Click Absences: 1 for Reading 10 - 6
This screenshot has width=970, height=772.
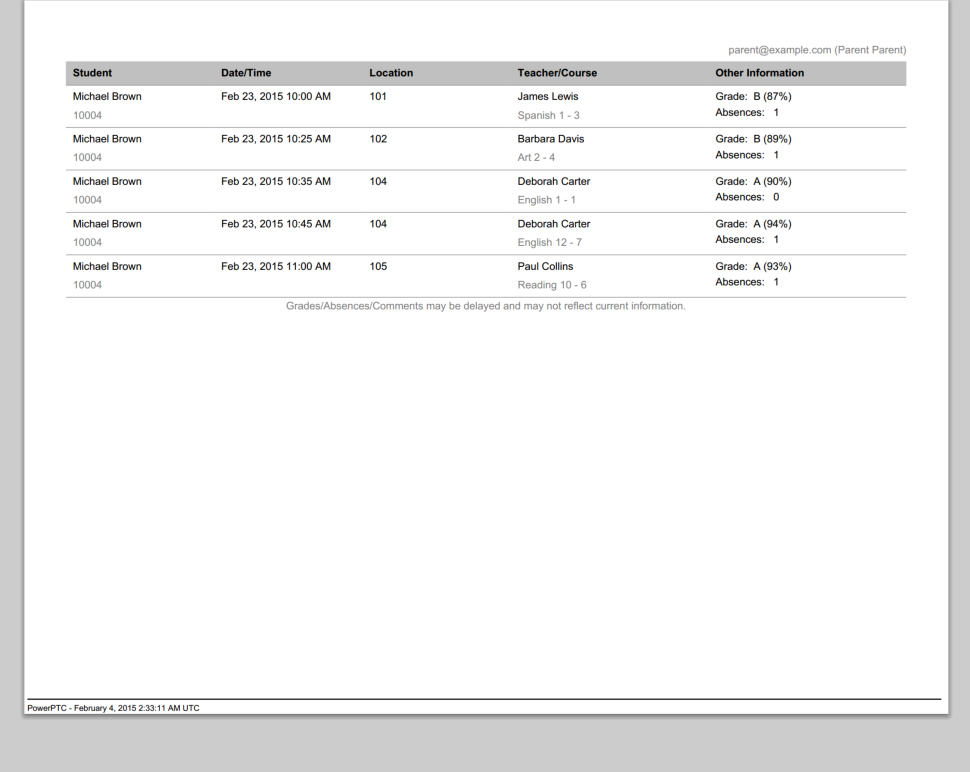(747, 282)
